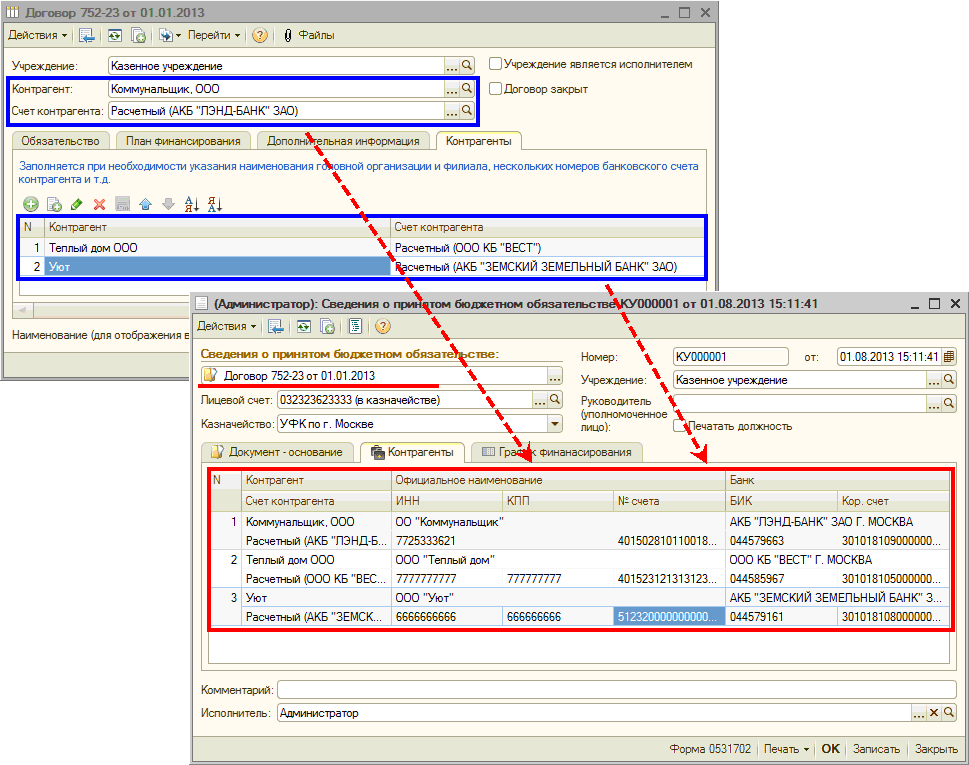Open the 'enter based on' dropdown in contract toolbar
The width and height of the screenshot is (969, 765).
(x=169, y=35)
